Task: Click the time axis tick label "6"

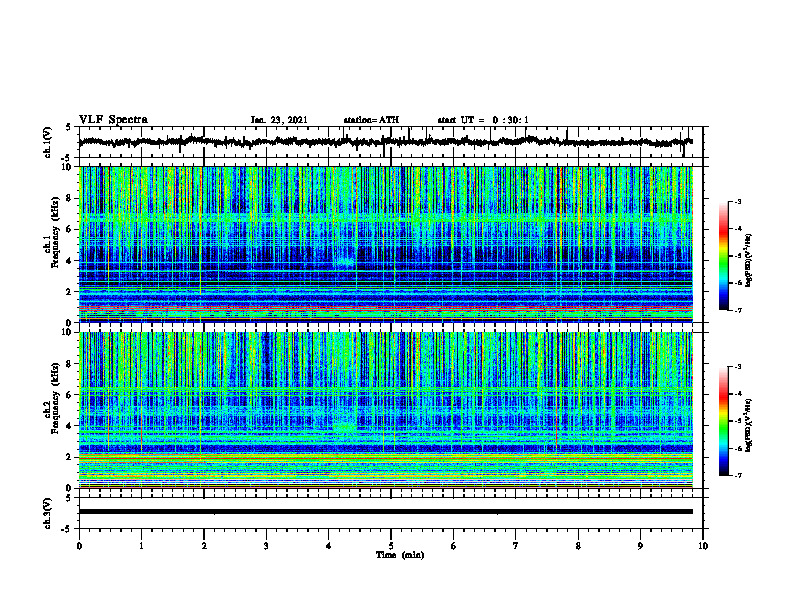Action: [x=454, y=546]
